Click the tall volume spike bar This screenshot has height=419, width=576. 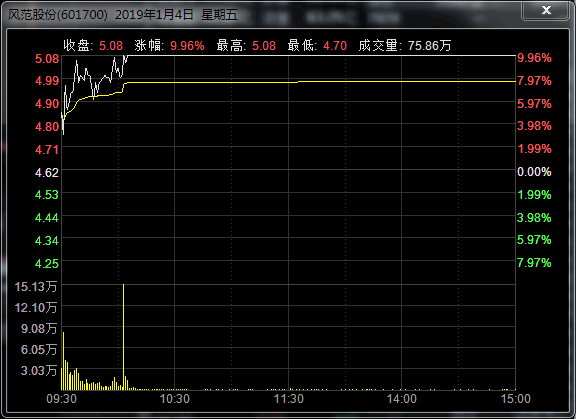[x=123, y=336]
